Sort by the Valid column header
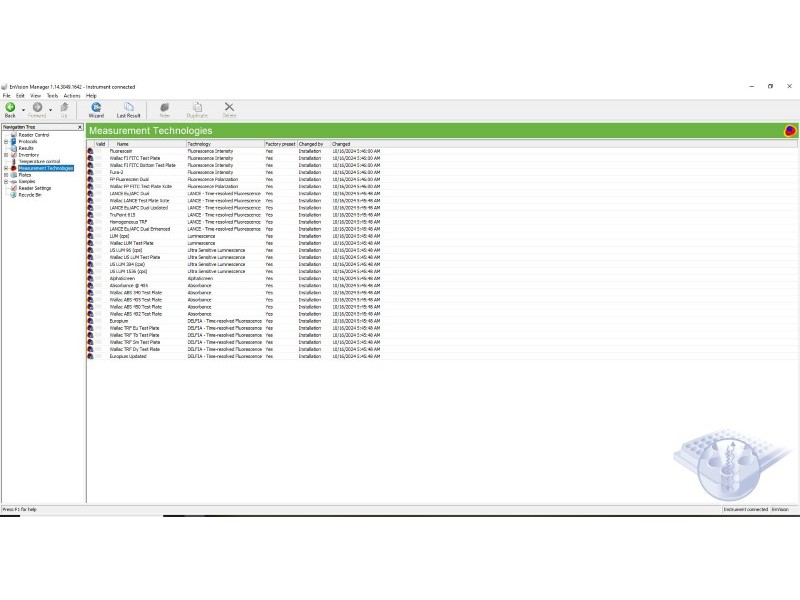 coord(101,144)
